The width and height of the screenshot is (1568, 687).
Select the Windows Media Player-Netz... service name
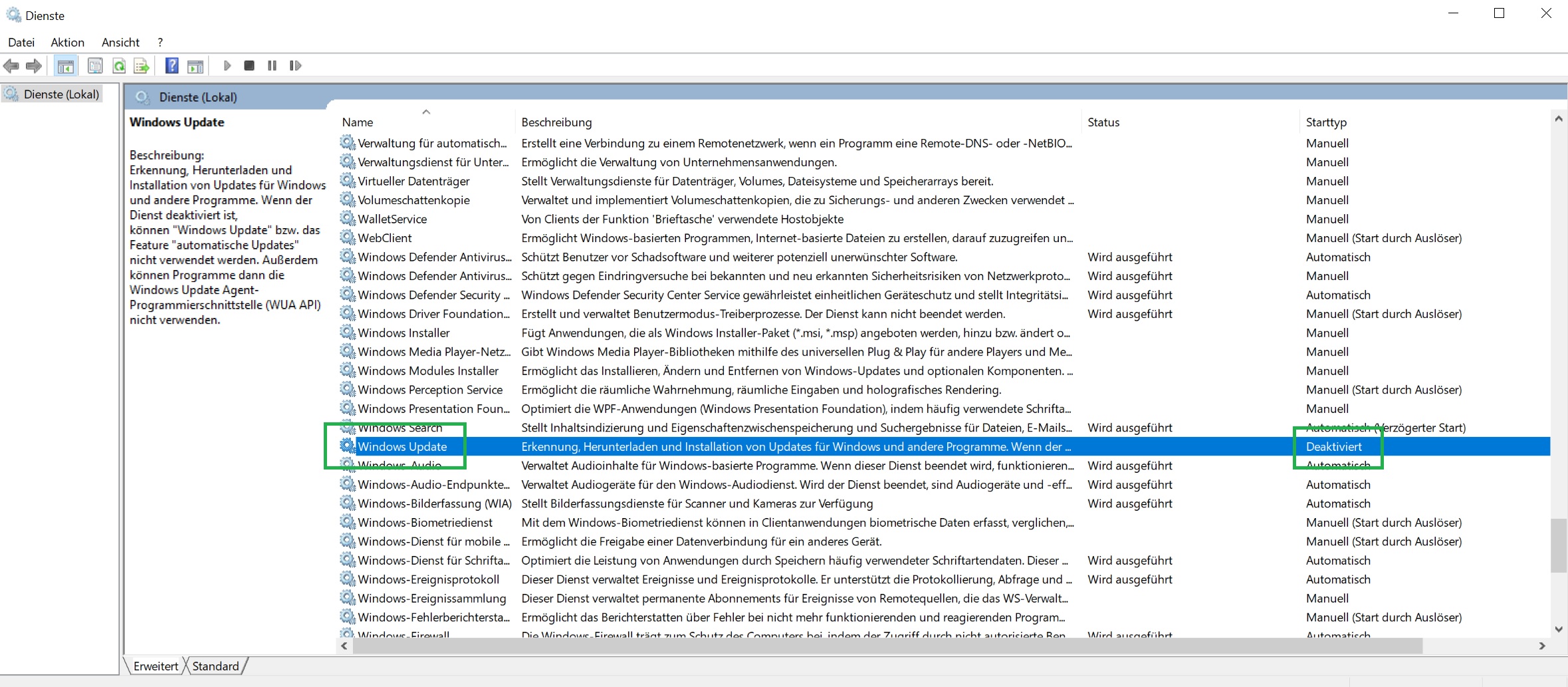tap(435, 351)
